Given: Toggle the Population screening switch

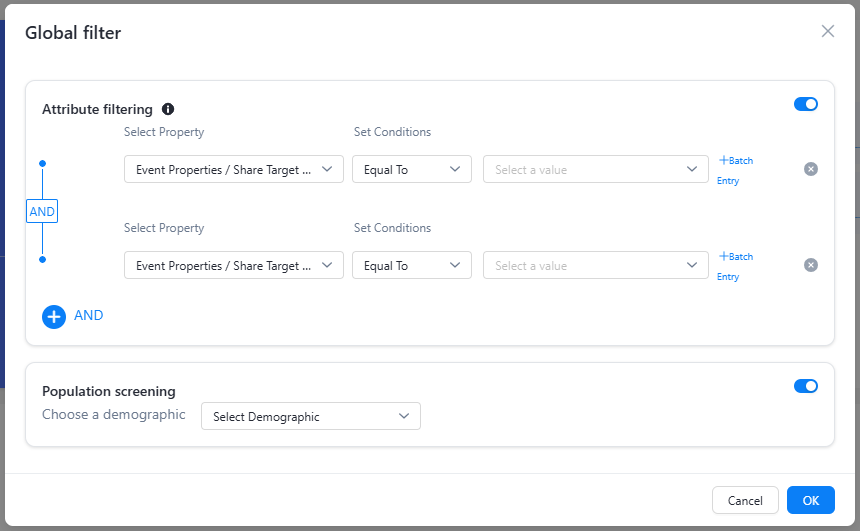Looking at the screenshot, I should tap(805, 386).
